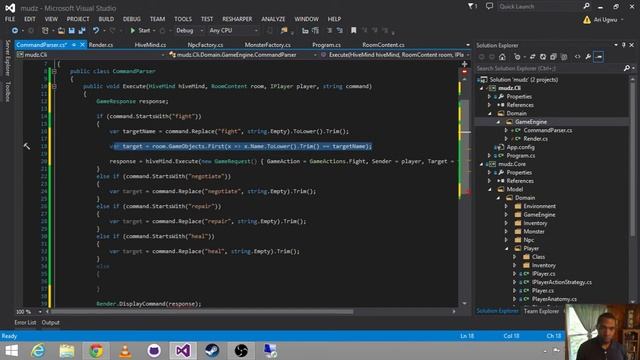The width and height of the screenshot is (640, 360).
Task: Click the green Start debugging button
Action: click(x=140, y=31)
